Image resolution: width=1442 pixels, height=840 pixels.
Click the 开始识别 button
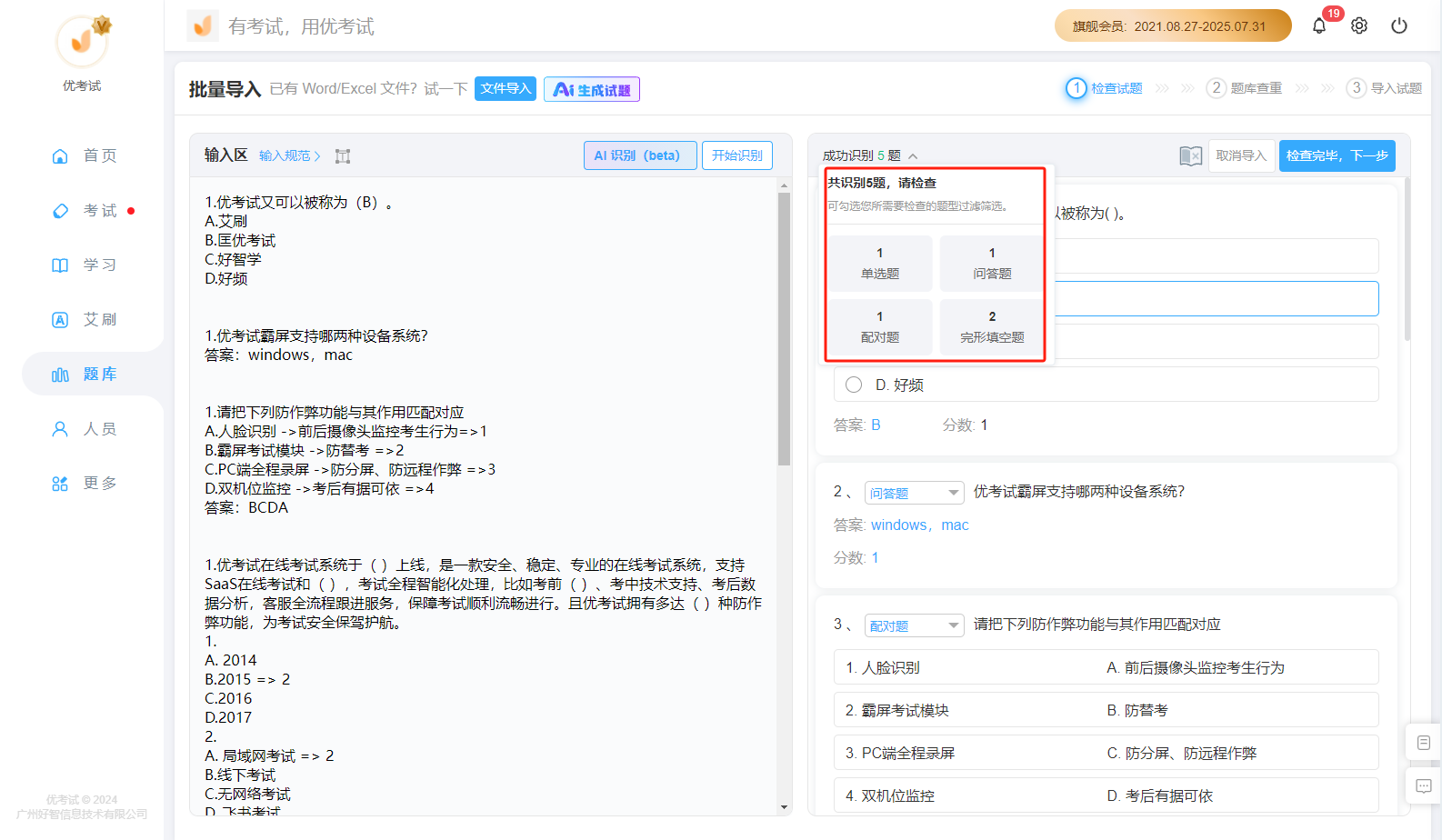pos(737,155)
